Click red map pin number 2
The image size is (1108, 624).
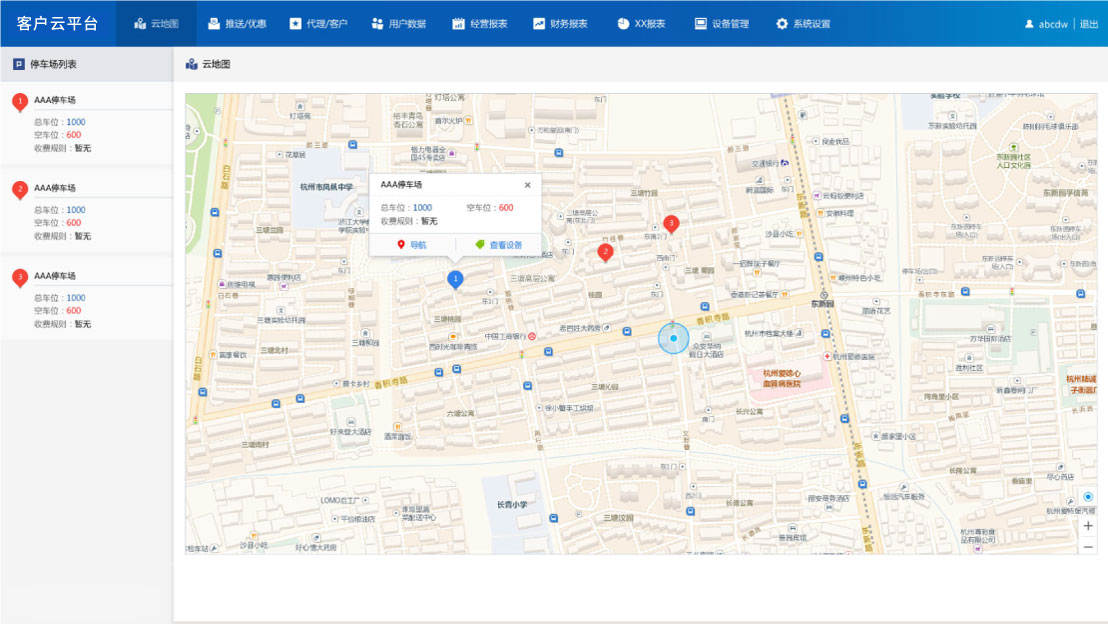click(x=605, y=252)
